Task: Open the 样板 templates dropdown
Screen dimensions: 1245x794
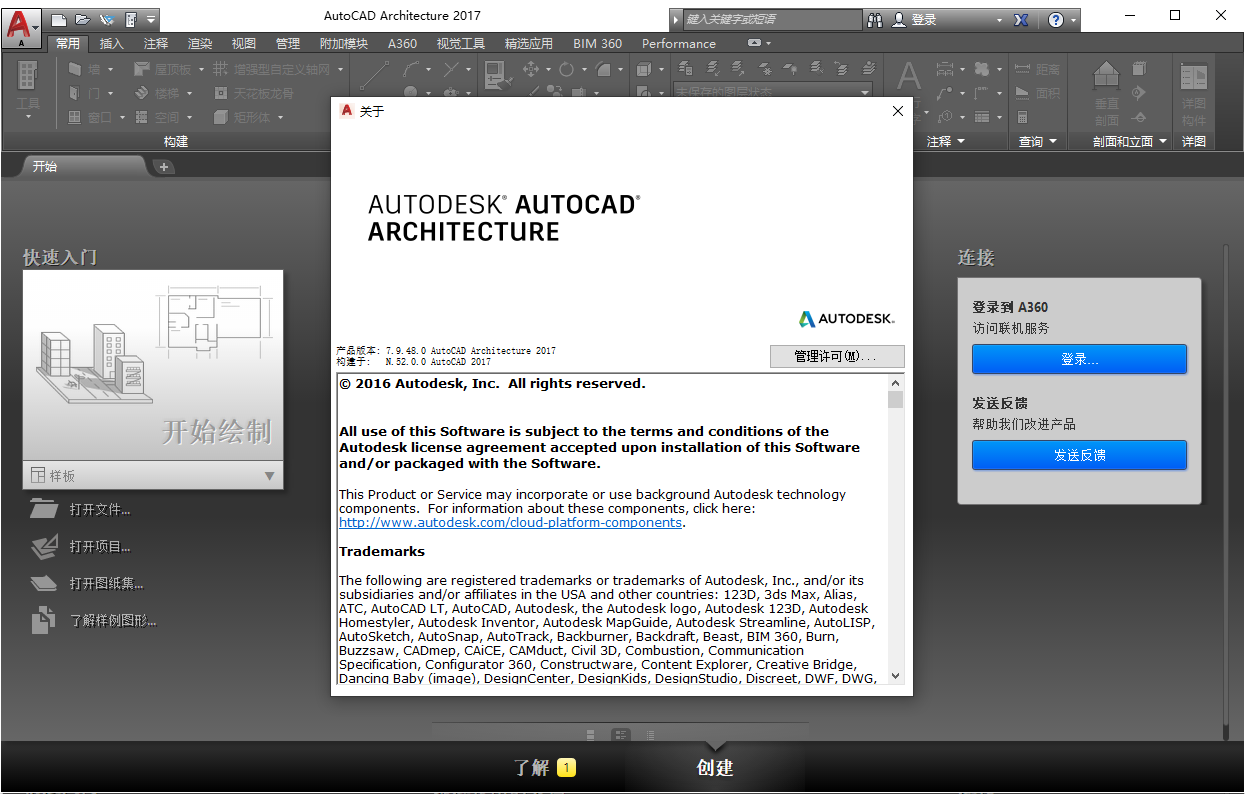Action: [266, 475]
